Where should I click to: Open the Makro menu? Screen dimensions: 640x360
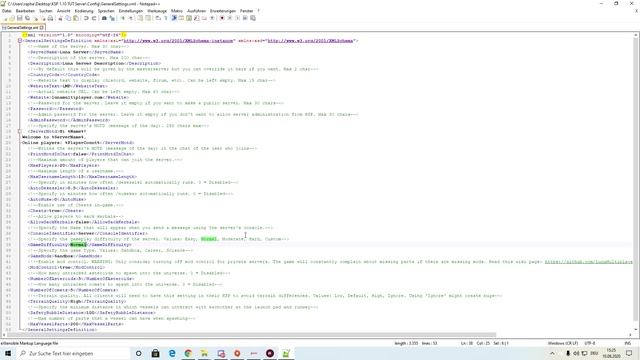177,11
